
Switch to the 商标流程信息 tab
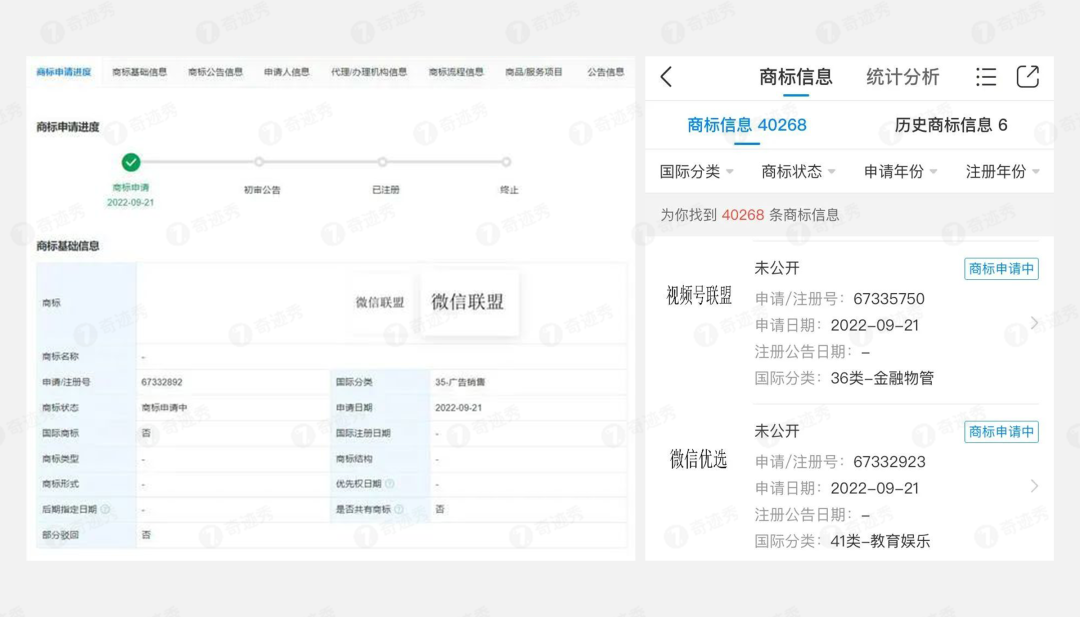[x=455, y=72]
